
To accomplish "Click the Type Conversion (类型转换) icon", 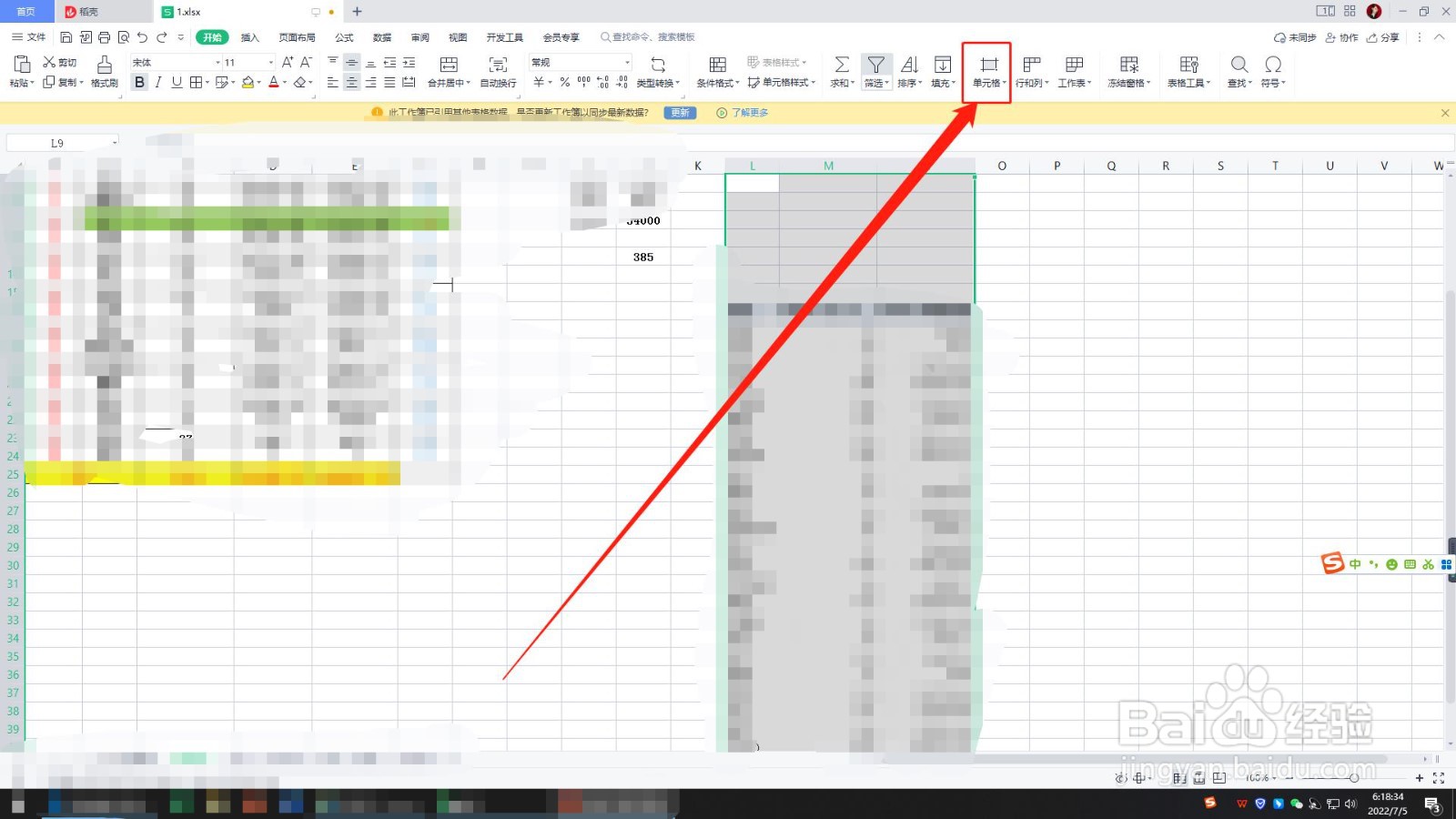I will [x=658, y=64].
